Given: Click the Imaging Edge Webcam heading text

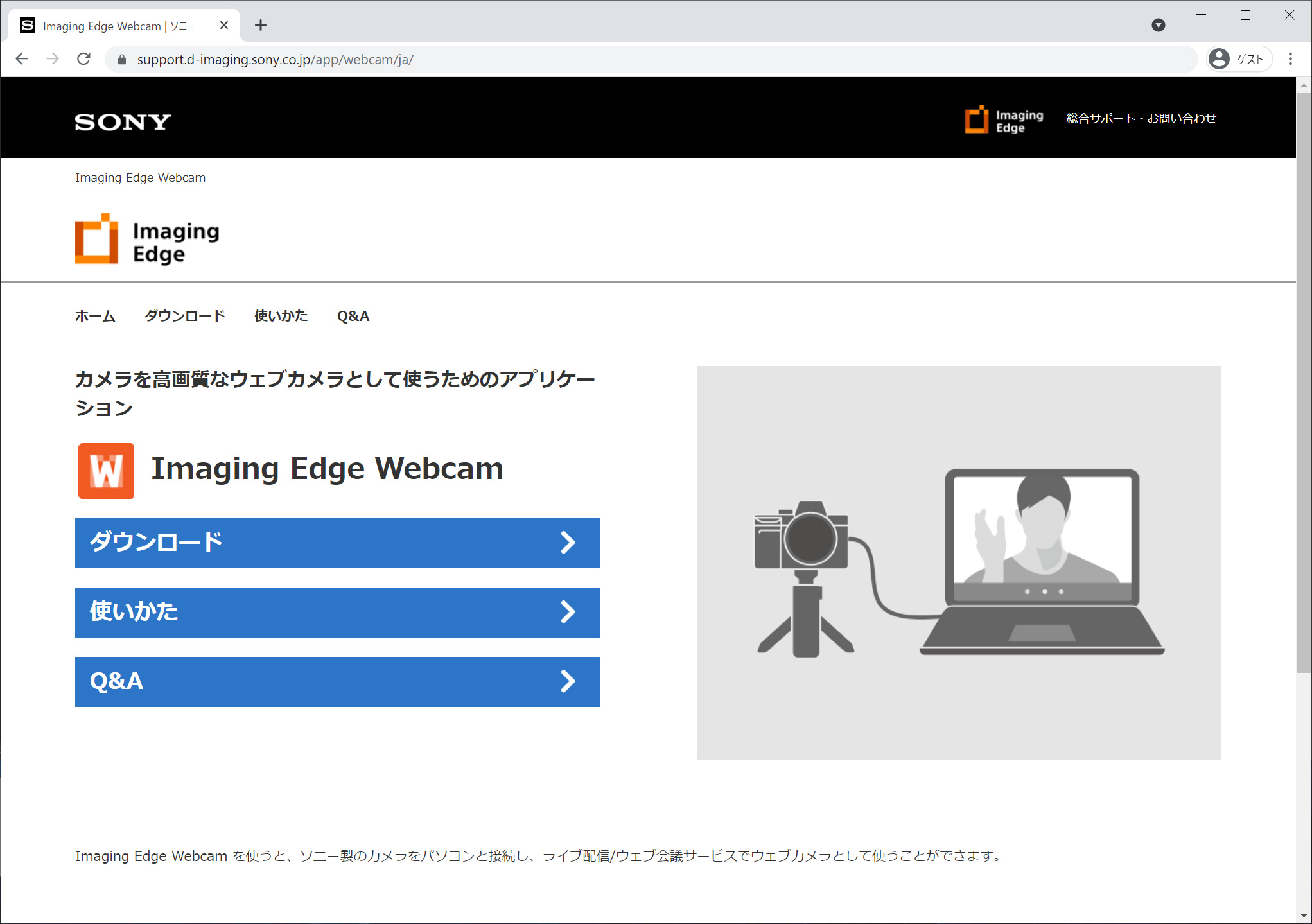Looking at the screenshot, I should pos(328,469).
